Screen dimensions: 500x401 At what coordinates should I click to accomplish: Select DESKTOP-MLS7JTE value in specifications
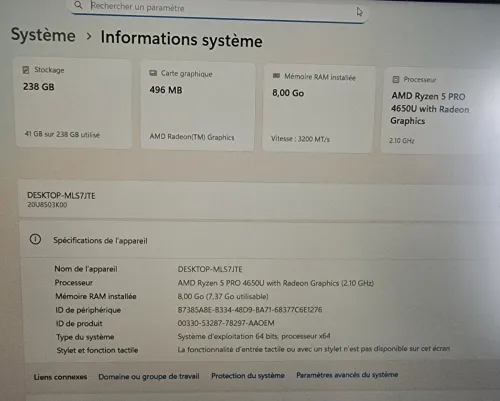click(210, 269)
